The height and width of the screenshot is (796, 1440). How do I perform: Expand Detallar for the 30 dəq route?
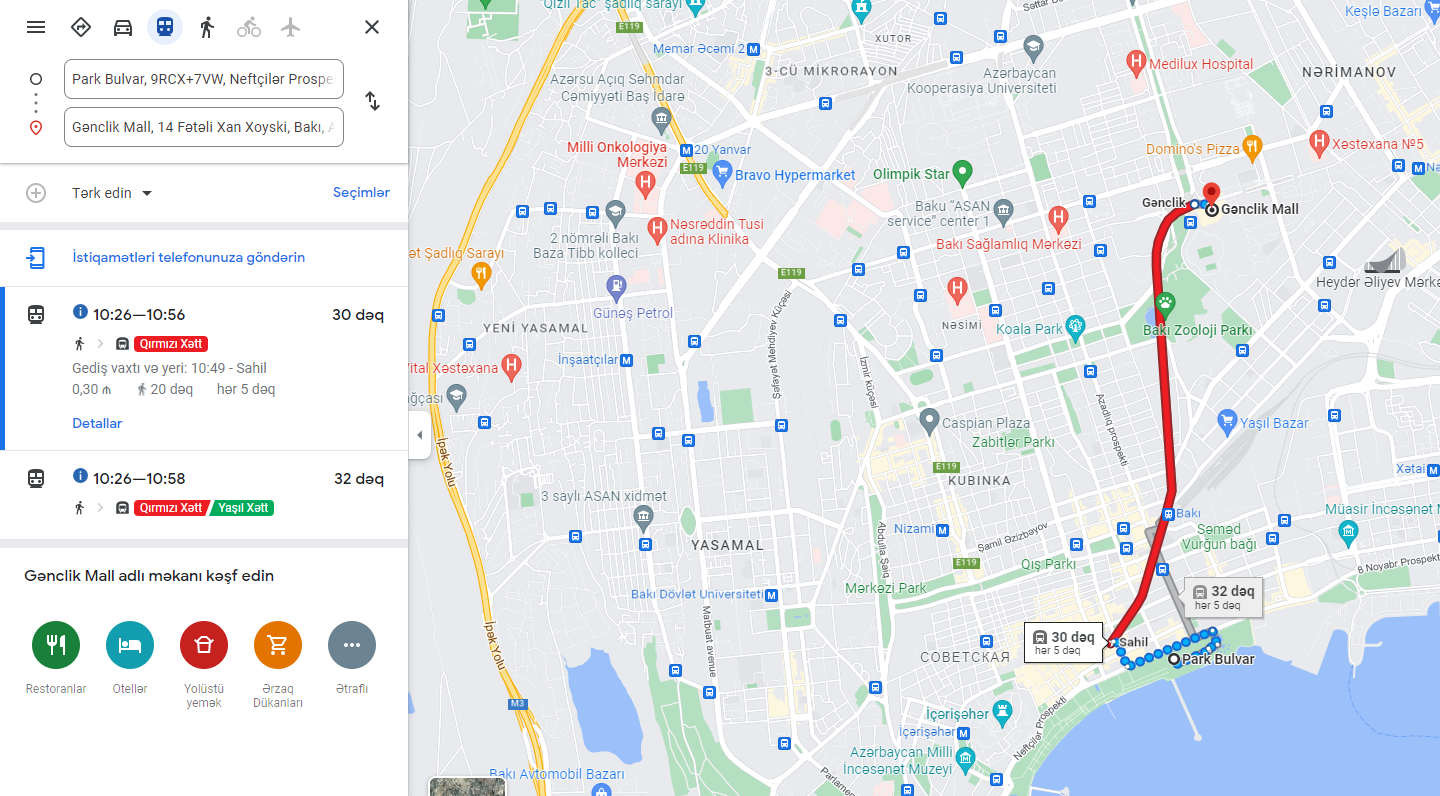point(97,423)
